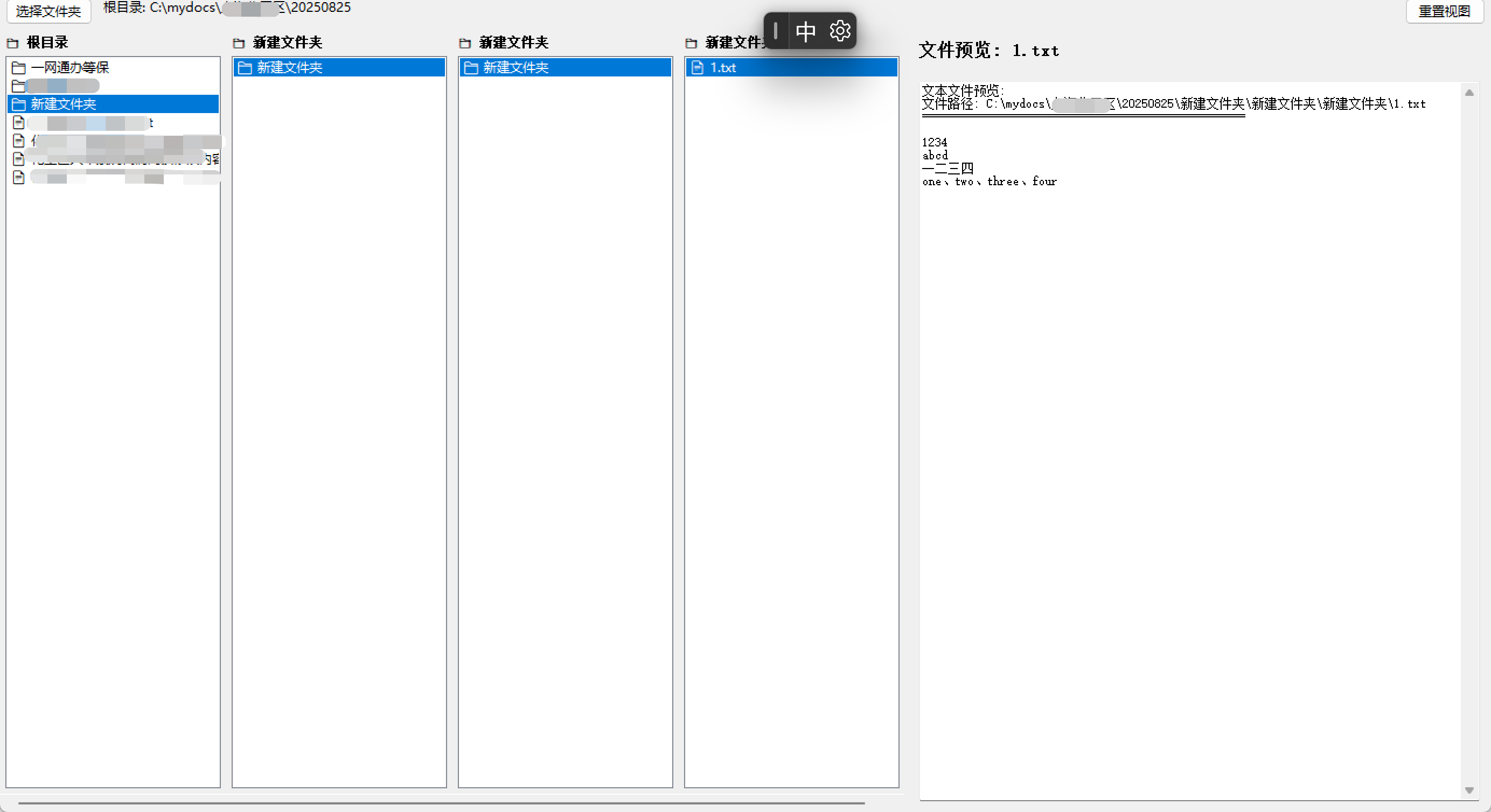Viewport: 1491px width, 812px height.
Task: Click the selected 新建文件夹 folder icon in the root list
Action: point(18,104)
